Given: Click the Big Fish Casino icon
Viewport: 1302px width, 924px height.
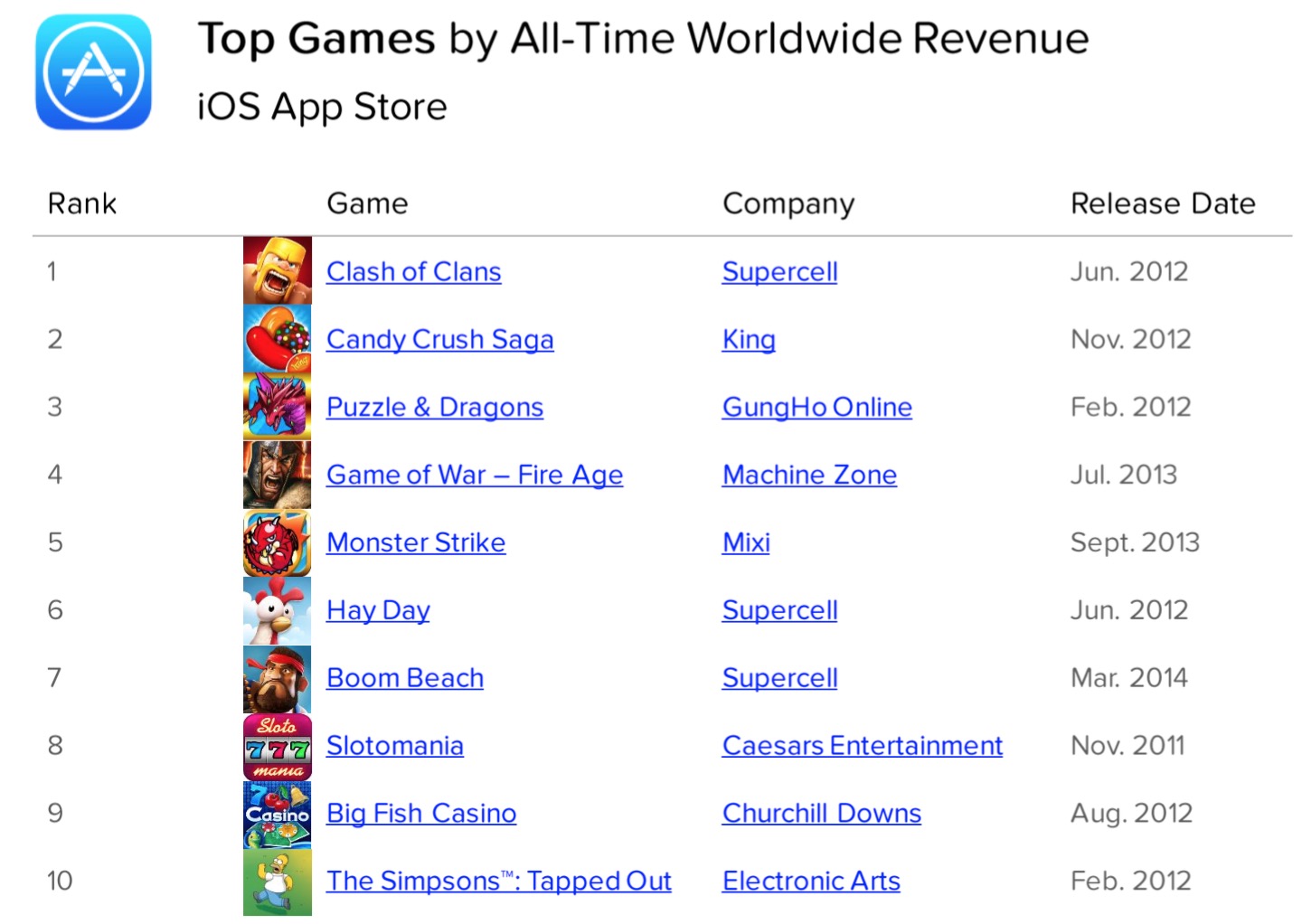Looking at the screenshot, I should click(277, 814).
